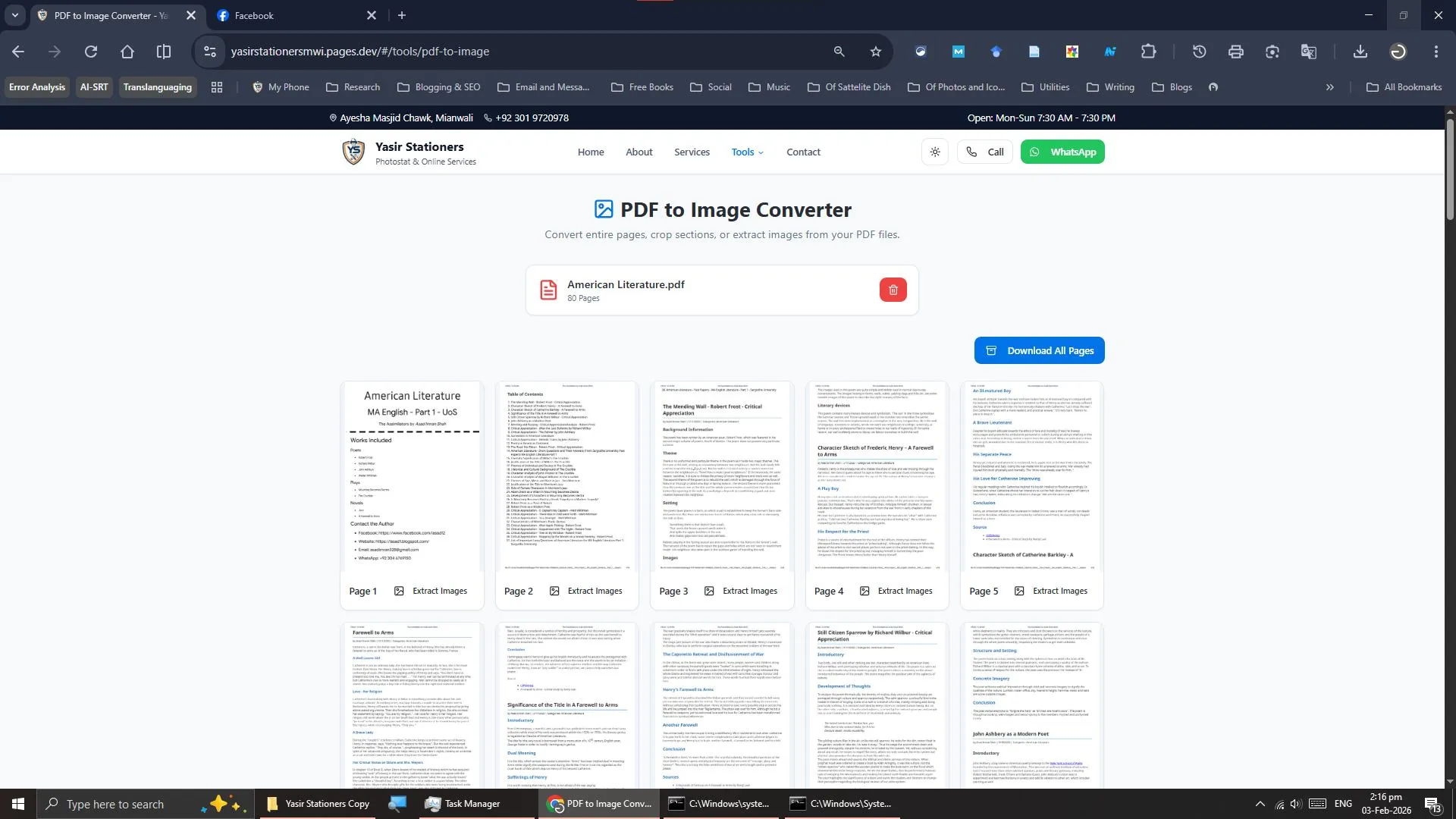Delete the uploaded American Literature.pdf file
Image resolution: width=1456 pixels, height=819 pixels.
tap(893, 290)
